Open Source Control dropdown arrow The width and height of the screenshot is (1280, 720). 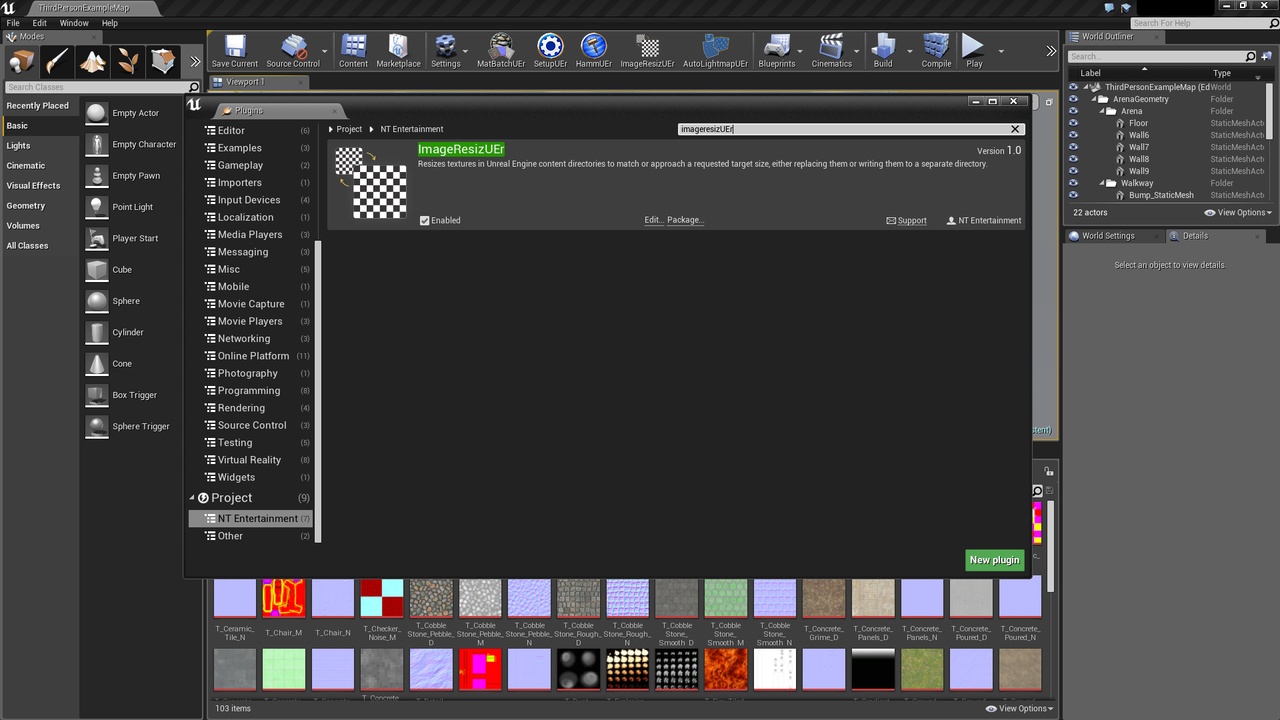[325, 51]
